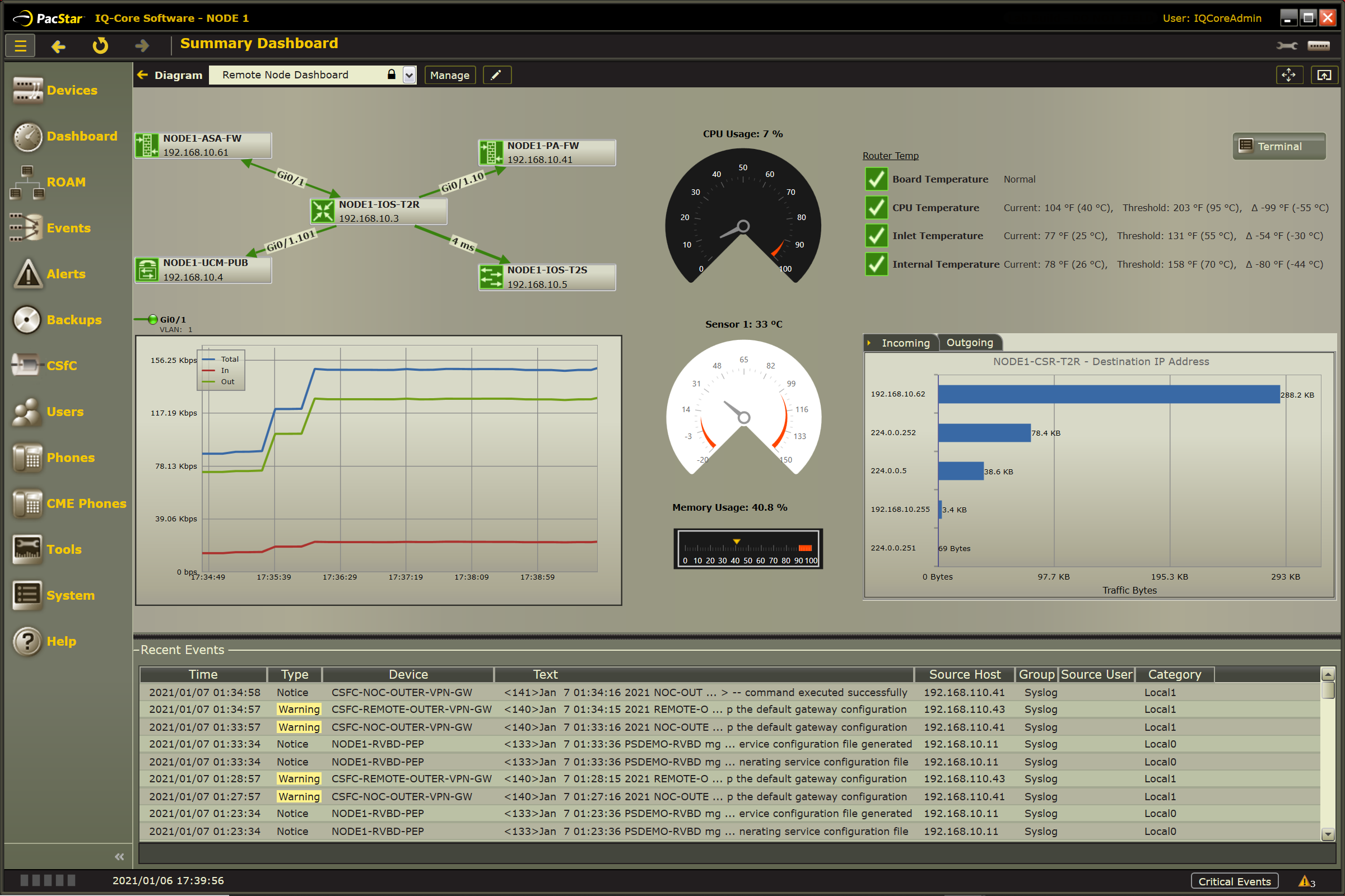This screenshot has height=896, width=1345.
Task: Sort events by the Time column
Action: click(203, 674)
